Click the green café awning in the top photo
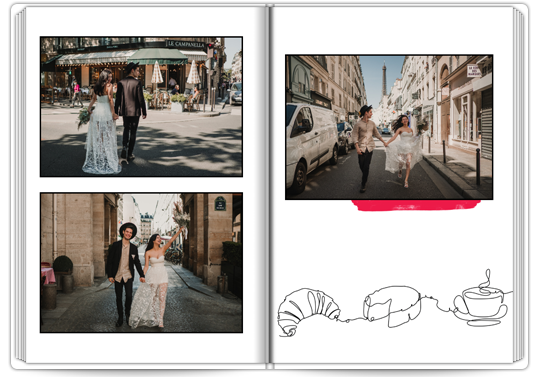Screen dimensions: 540x380 (158, 56)
